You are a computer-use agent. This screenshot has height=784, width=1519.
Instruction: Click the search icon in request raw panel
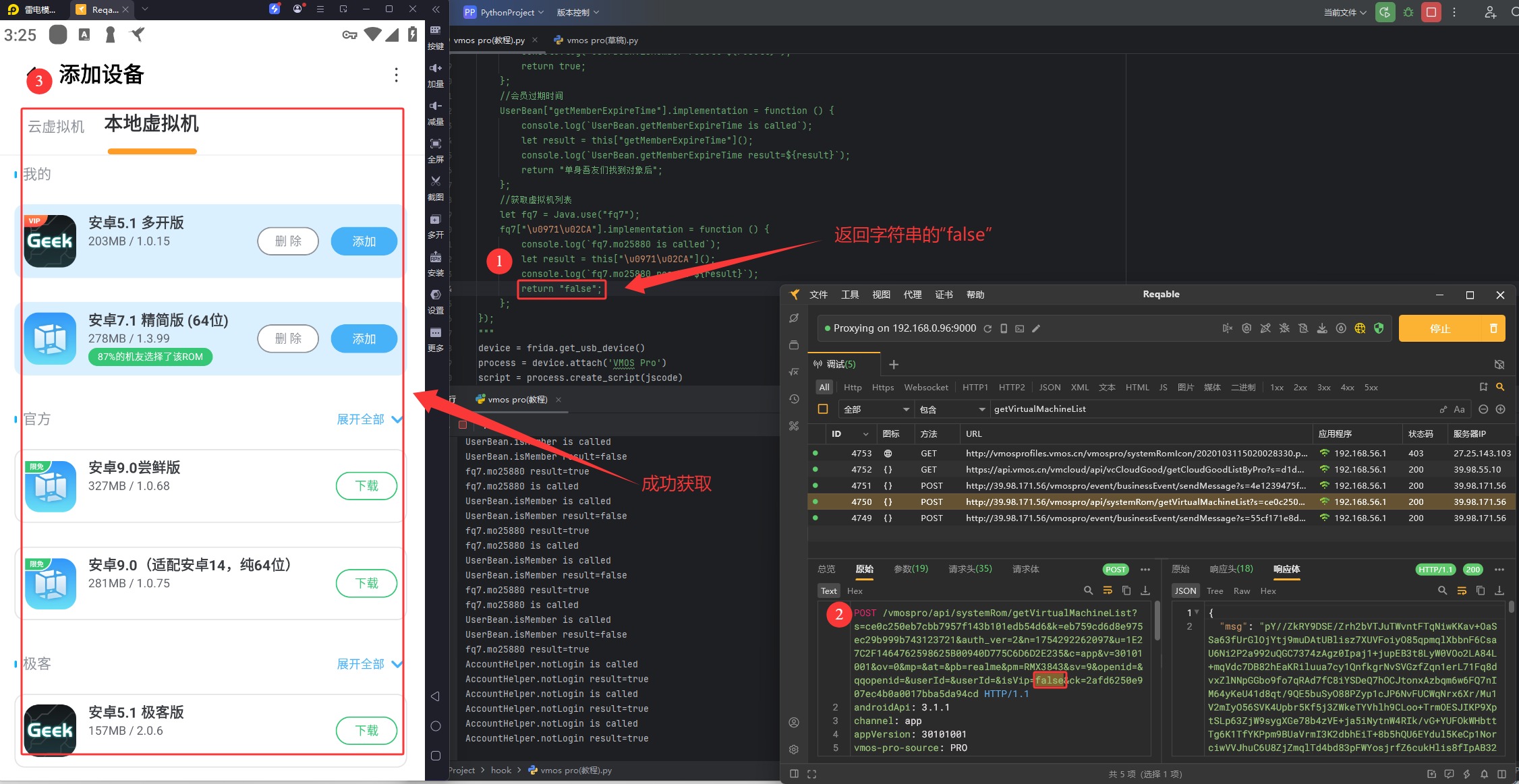pyautogui.click(x=1088, y=591)
